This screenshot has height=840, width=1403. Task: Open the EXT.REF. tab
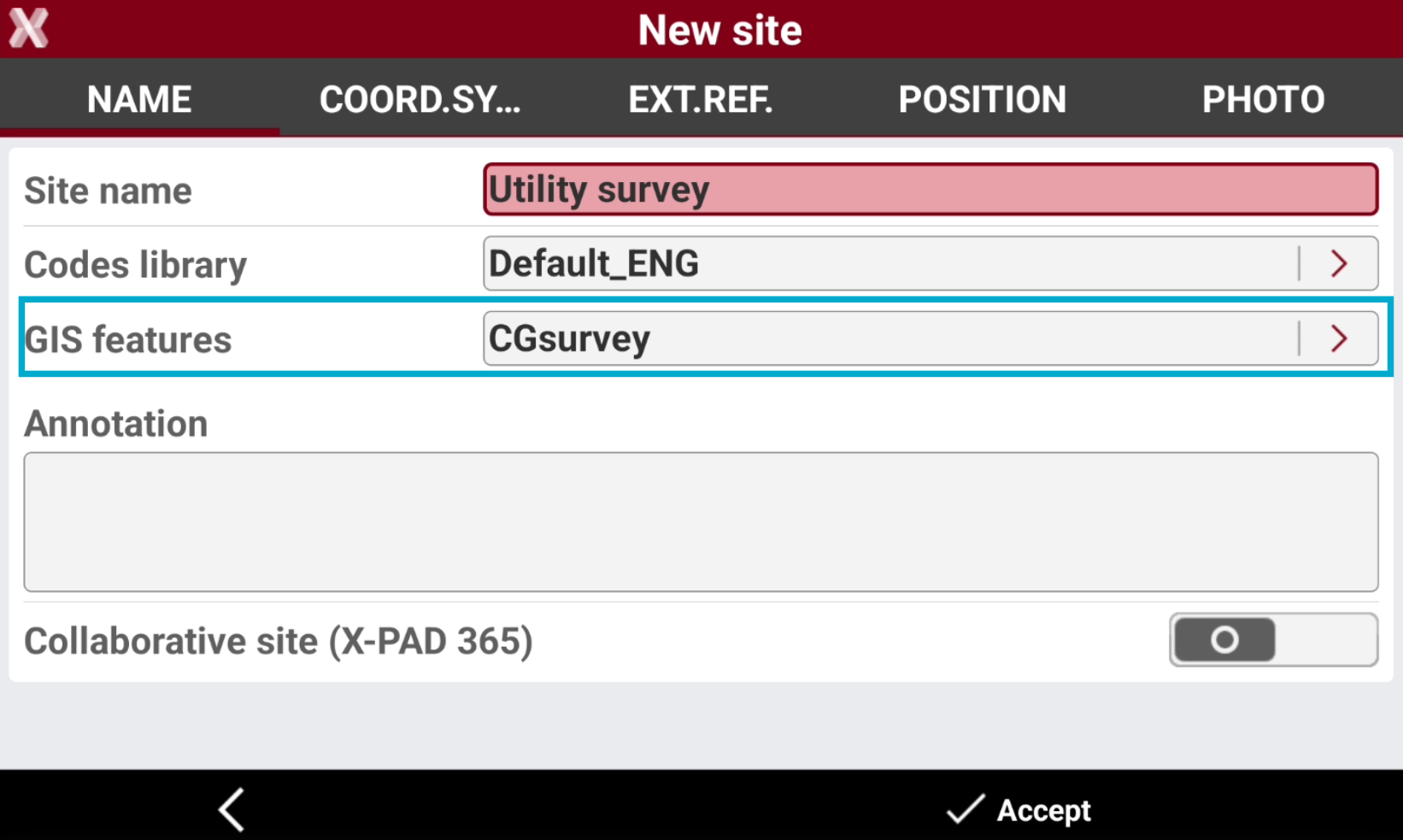(701, 99)
